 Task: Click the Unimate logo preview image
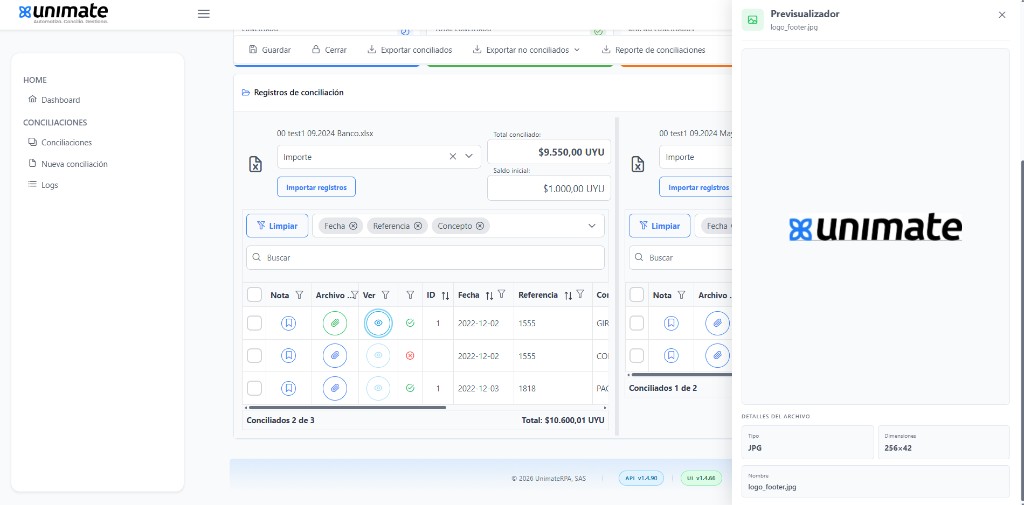tap(875, 229)
